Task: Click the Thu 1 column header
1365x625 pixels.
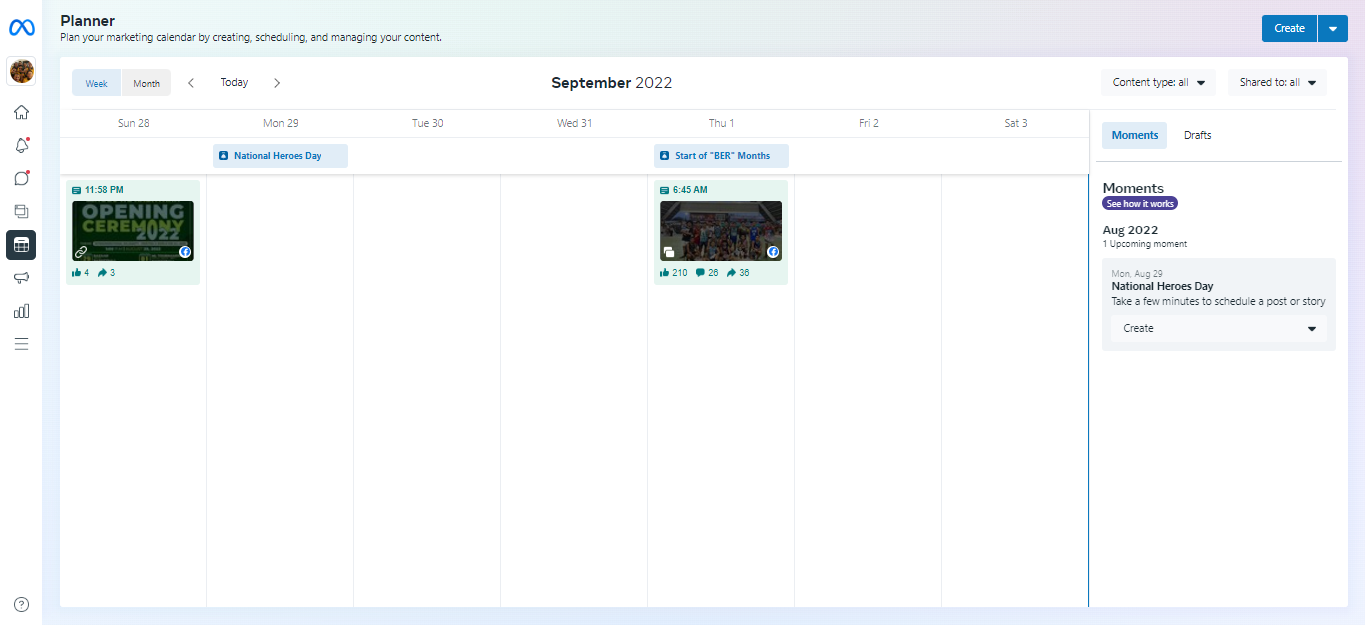Action: (x=722, y=123)
